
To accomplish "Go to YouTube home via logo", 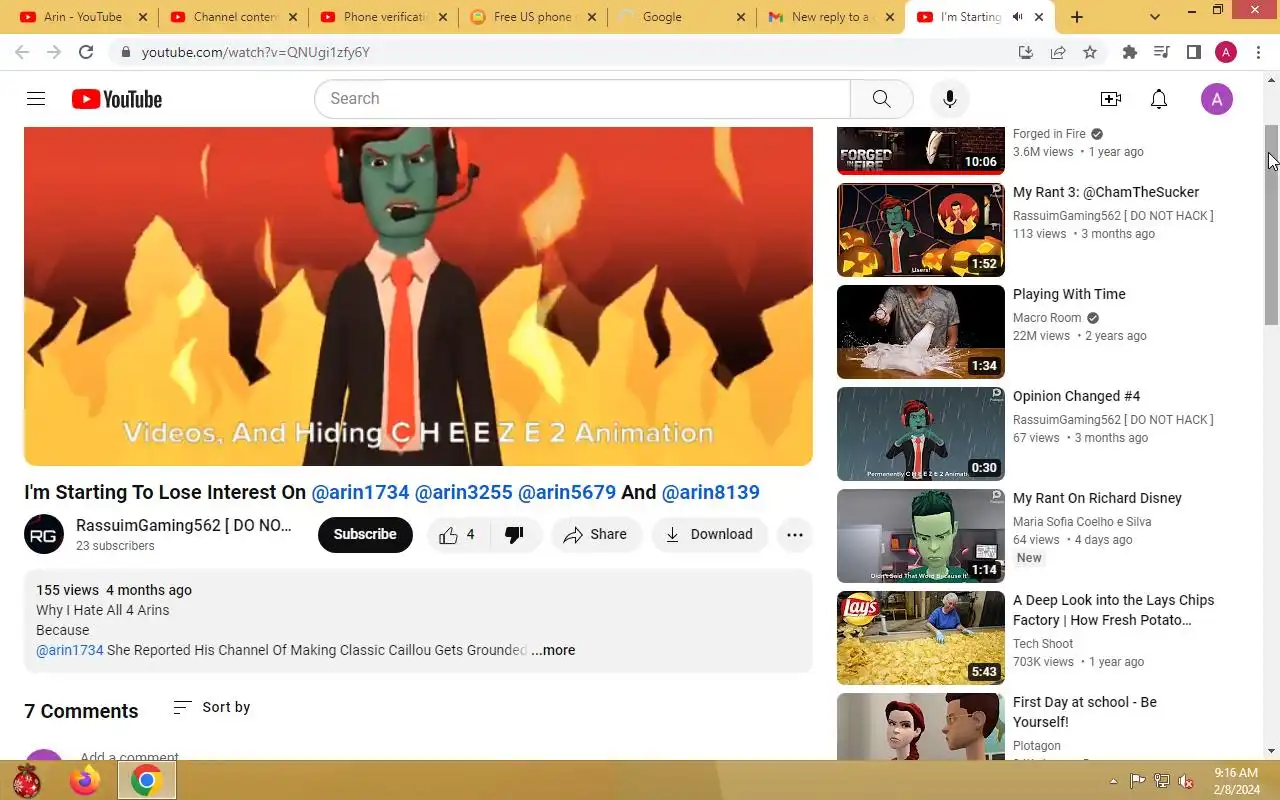I will pos(117,99).
